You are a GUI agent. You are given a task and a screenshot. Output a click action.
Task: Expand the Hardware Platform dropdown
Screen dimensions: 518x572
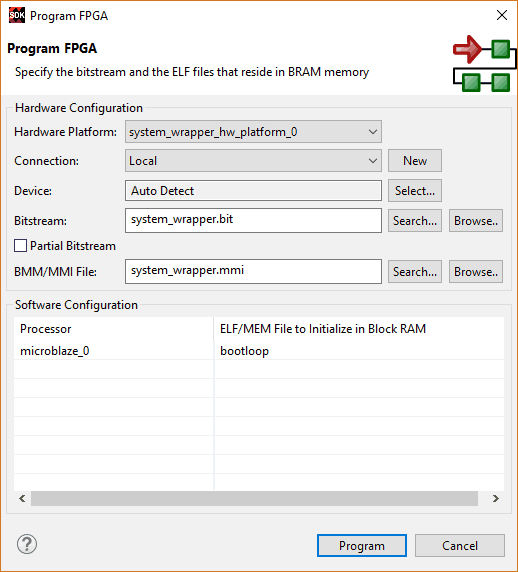[x=253, y=132]
